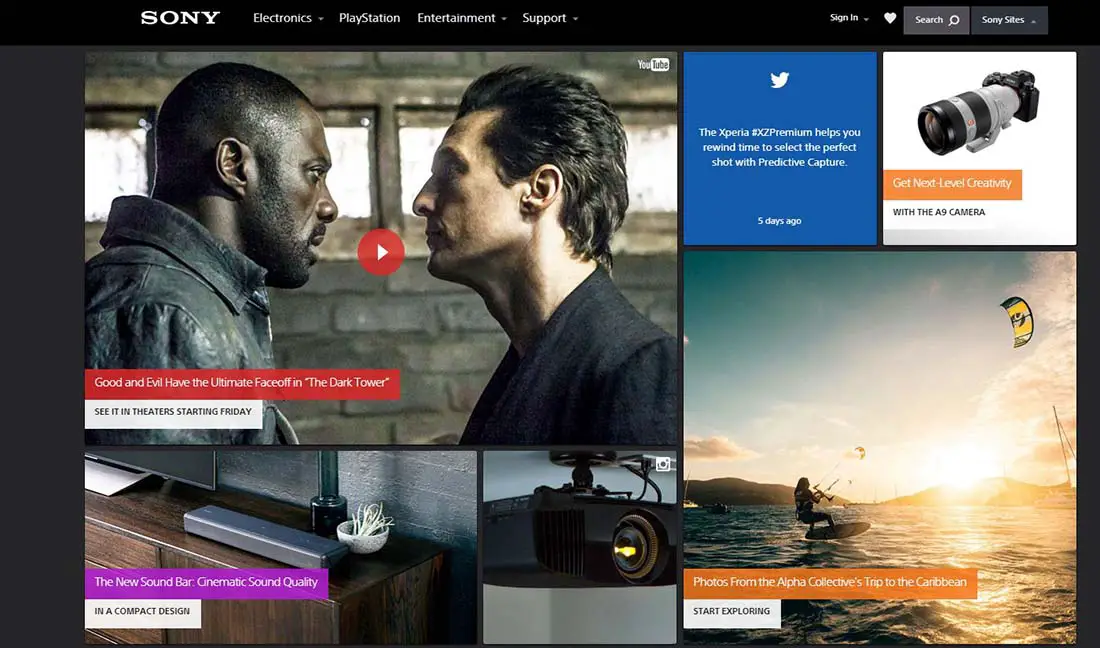This screenshot has width=1100, height=648.
Task: Open the A9 camera product image
Action: 978,112
